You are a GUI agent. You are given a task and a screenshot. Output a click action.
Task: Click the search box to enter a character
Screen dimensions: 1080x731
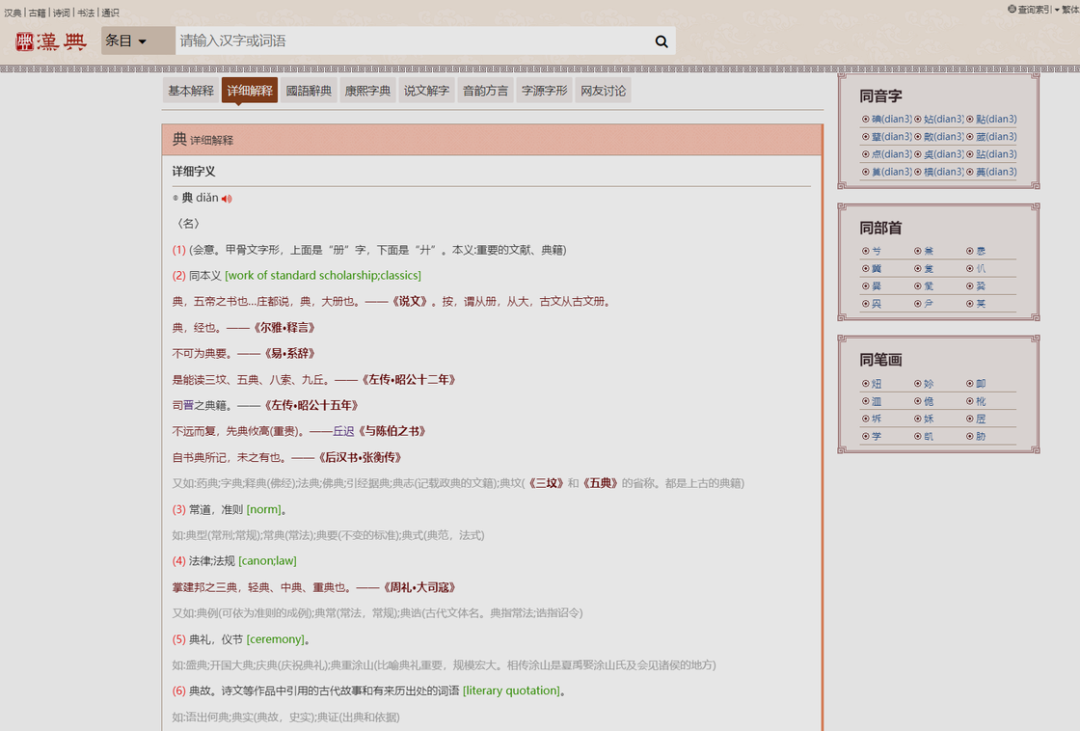coord(410,41)
